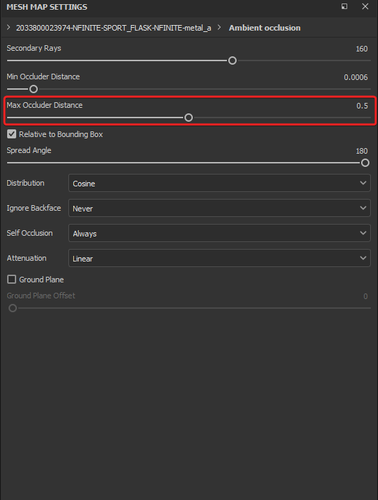Click the Max Occluder Distance slider handle
Image resolution: width=378 pixels, height=500 pixels.
189,118
